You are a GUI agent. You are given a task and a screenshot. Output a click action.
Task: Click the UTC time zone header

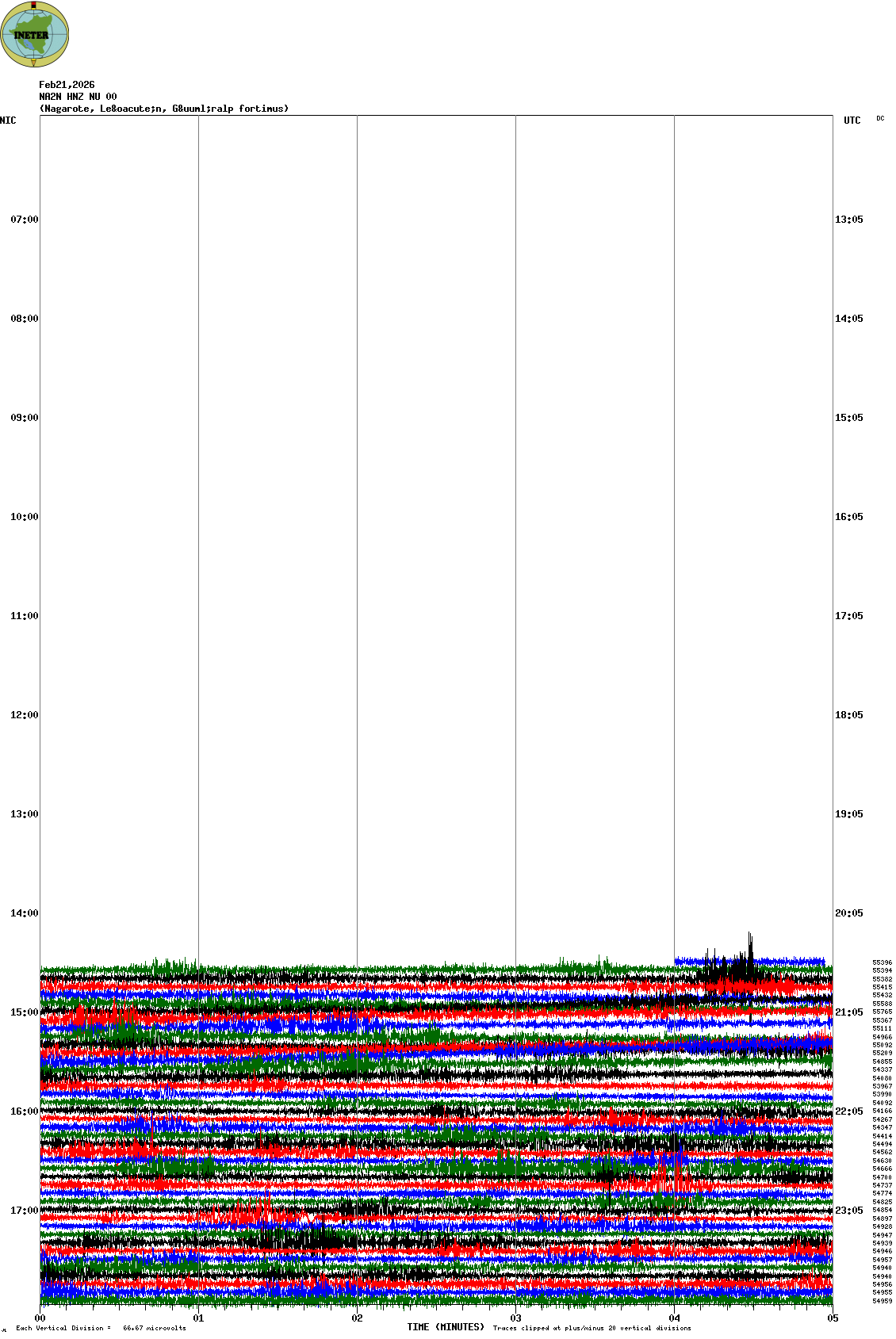pyautogui.click(x=852, y=121)
